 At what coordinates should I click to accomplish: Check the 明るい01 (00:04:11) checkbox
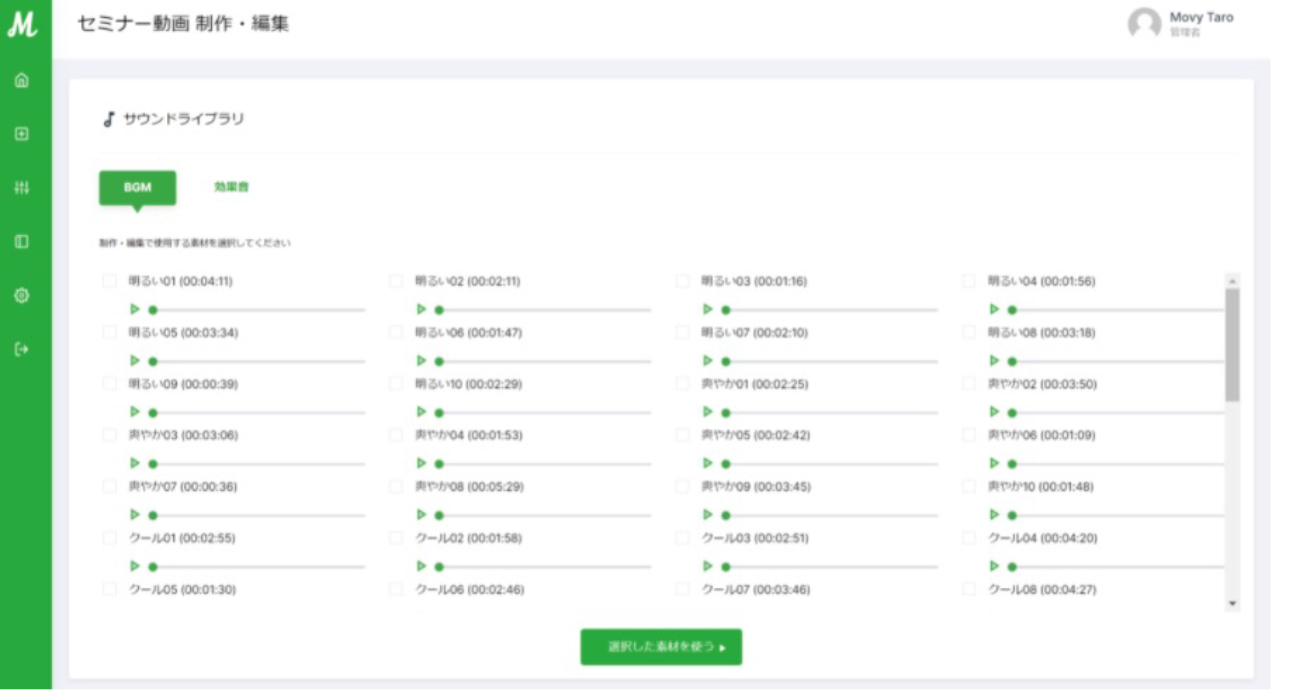[x=110, y=282]
